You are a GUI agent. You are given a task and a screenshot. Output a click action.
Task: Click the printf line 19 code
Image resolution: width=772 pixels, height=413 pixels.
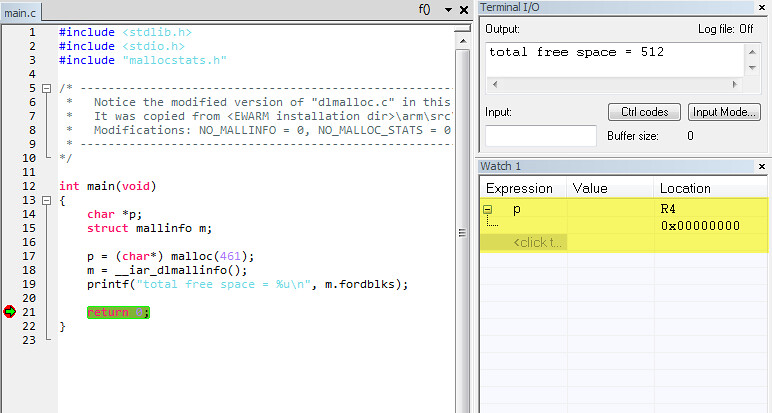[x=248, y=285]
